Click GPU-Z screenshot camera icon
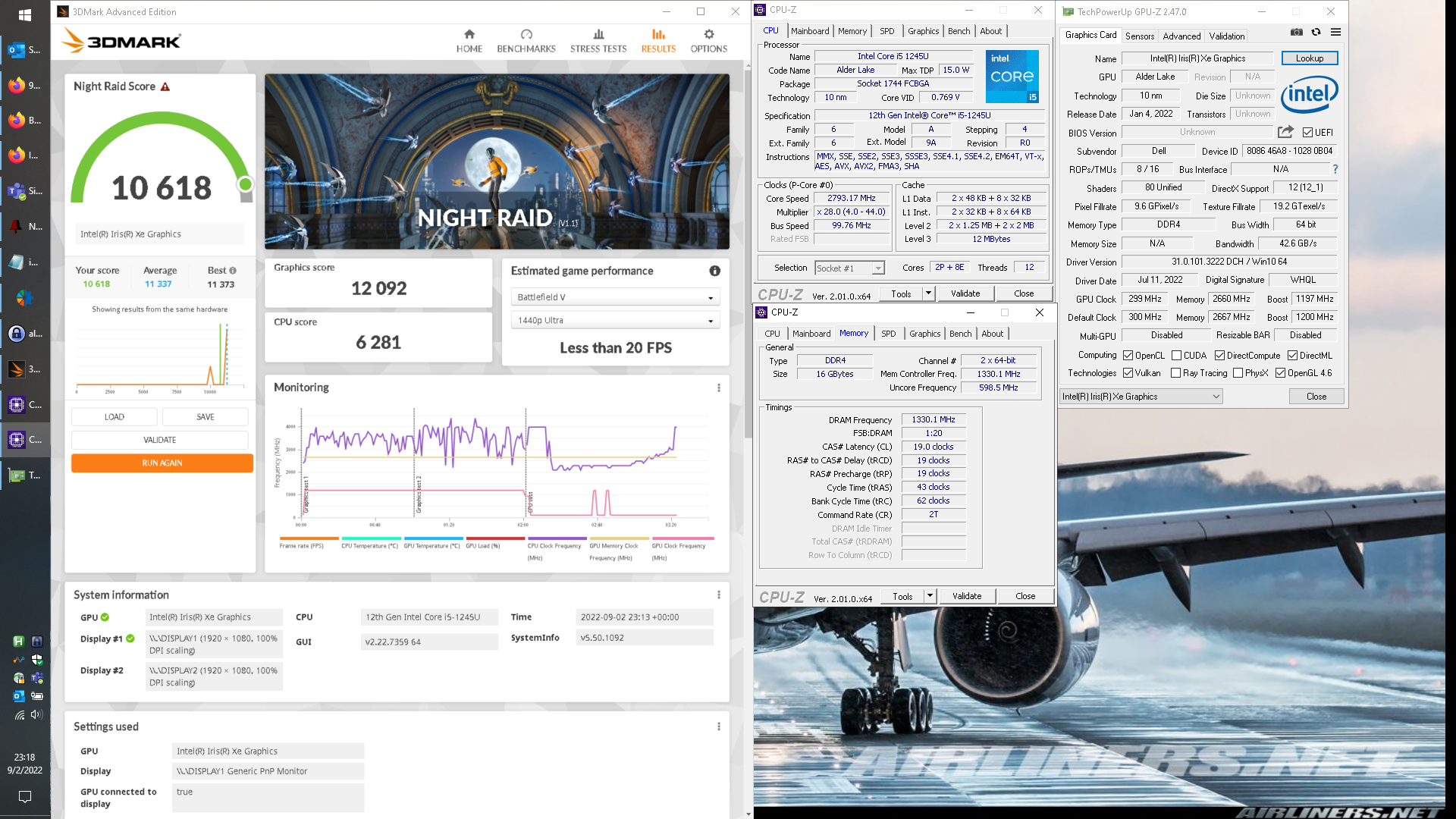The width and height of the screenshot is (1456, 819). pos(1297,33)
